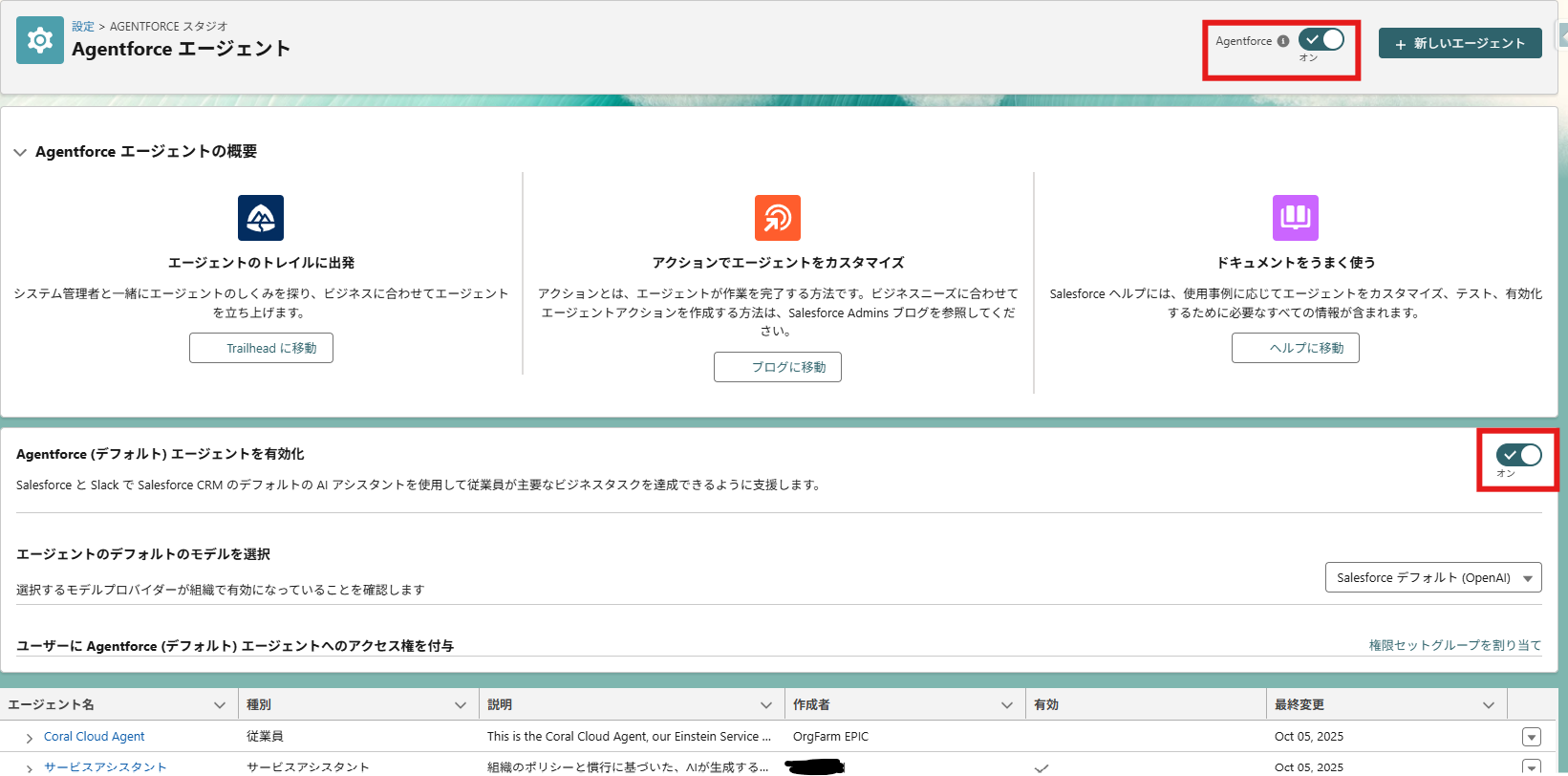Expand the Coral Cloud Agent row

click(30, 738)
